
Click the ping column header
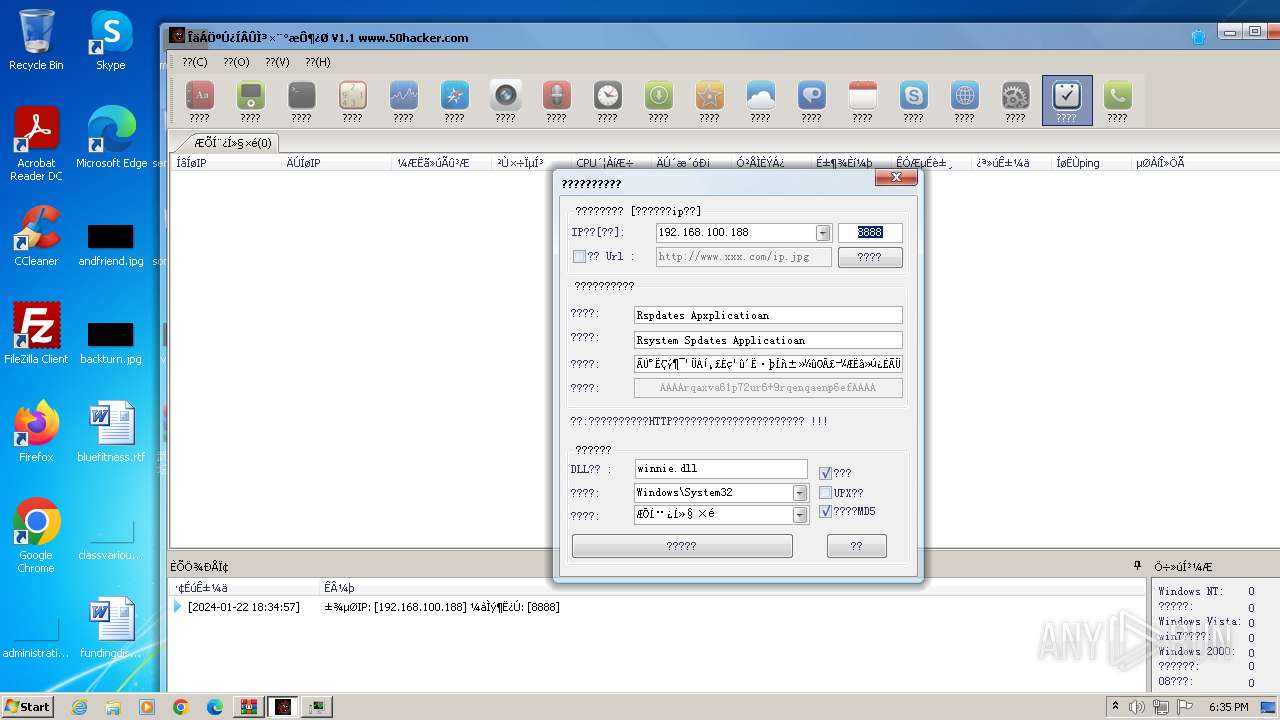tap(1089, 163)
